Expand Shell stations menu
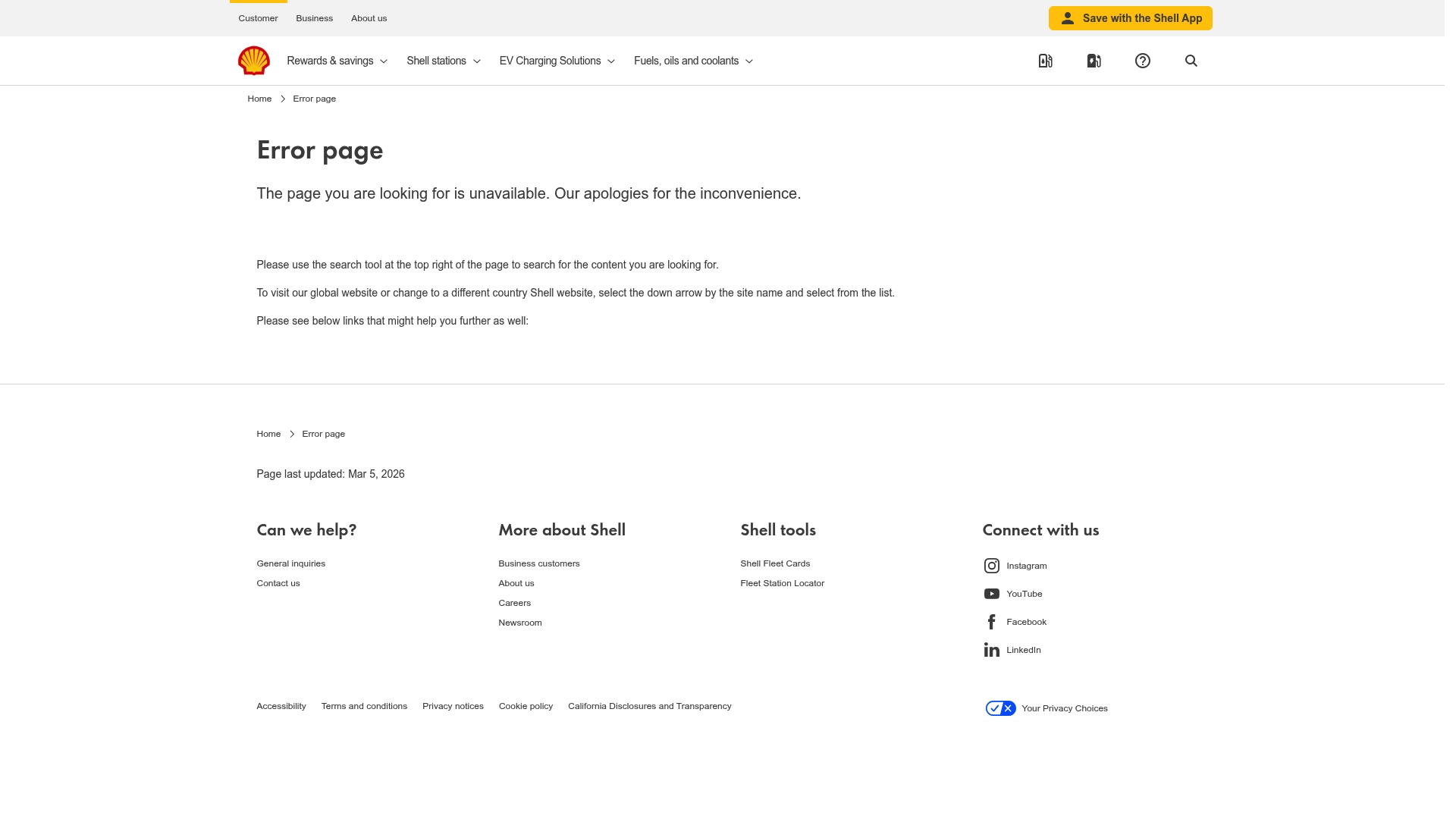The image size is (1456, 819). point(444,61)
